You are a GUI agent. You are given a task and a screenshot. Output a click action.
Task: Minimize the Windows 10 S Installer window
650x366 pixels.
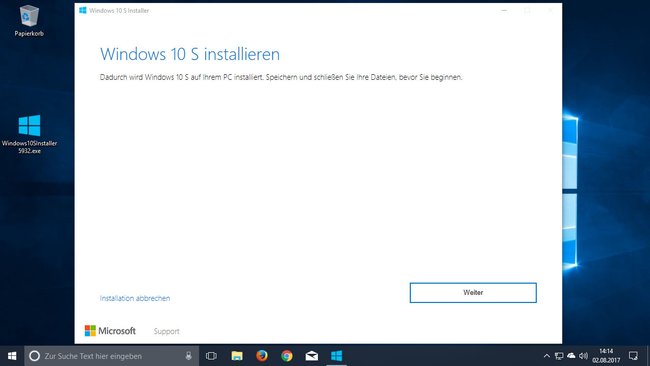504,10
